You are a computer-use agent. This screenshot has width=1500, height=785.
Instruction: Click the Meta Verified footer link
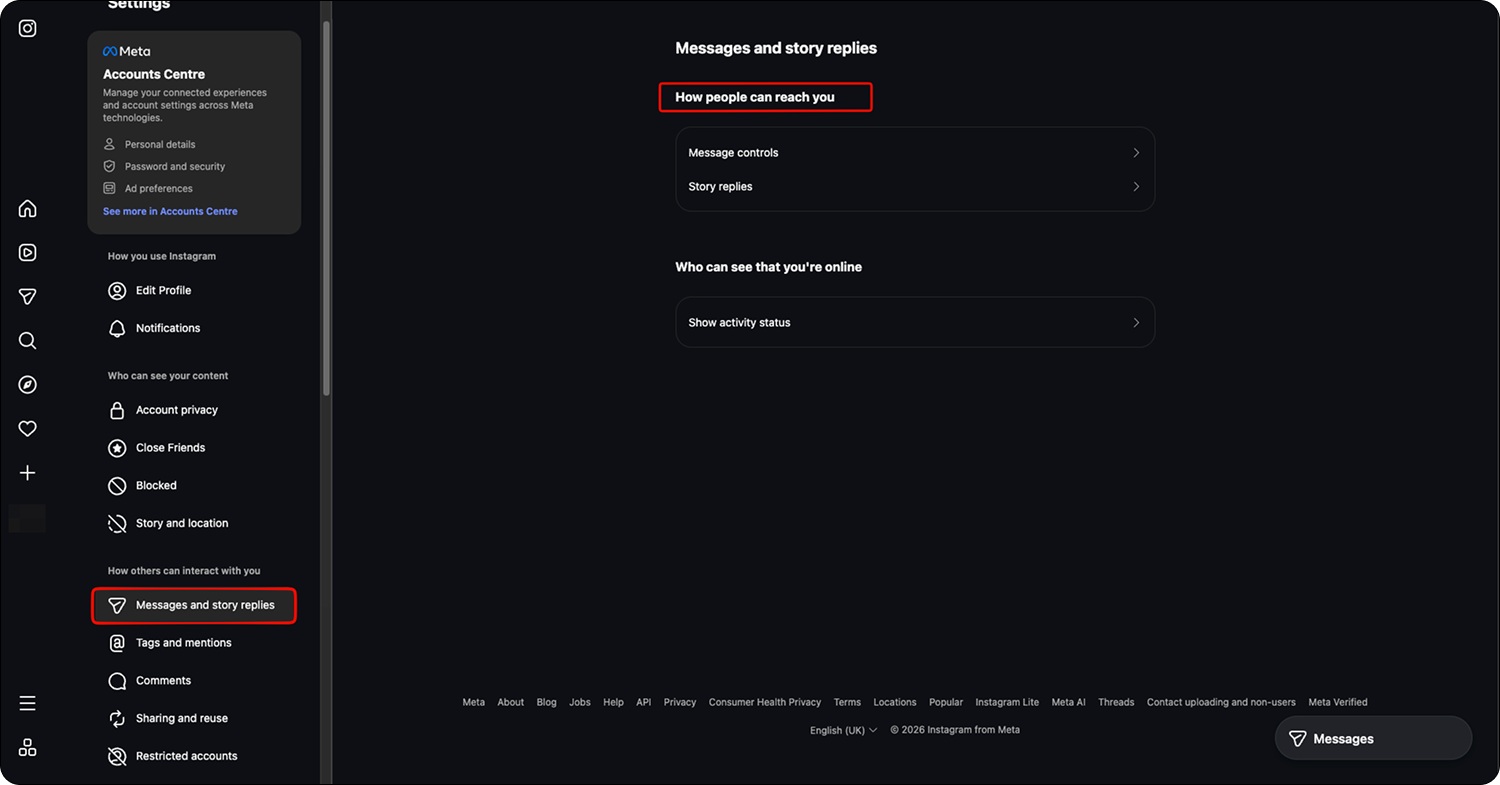pyautogui.click(x=1337, y=702)
